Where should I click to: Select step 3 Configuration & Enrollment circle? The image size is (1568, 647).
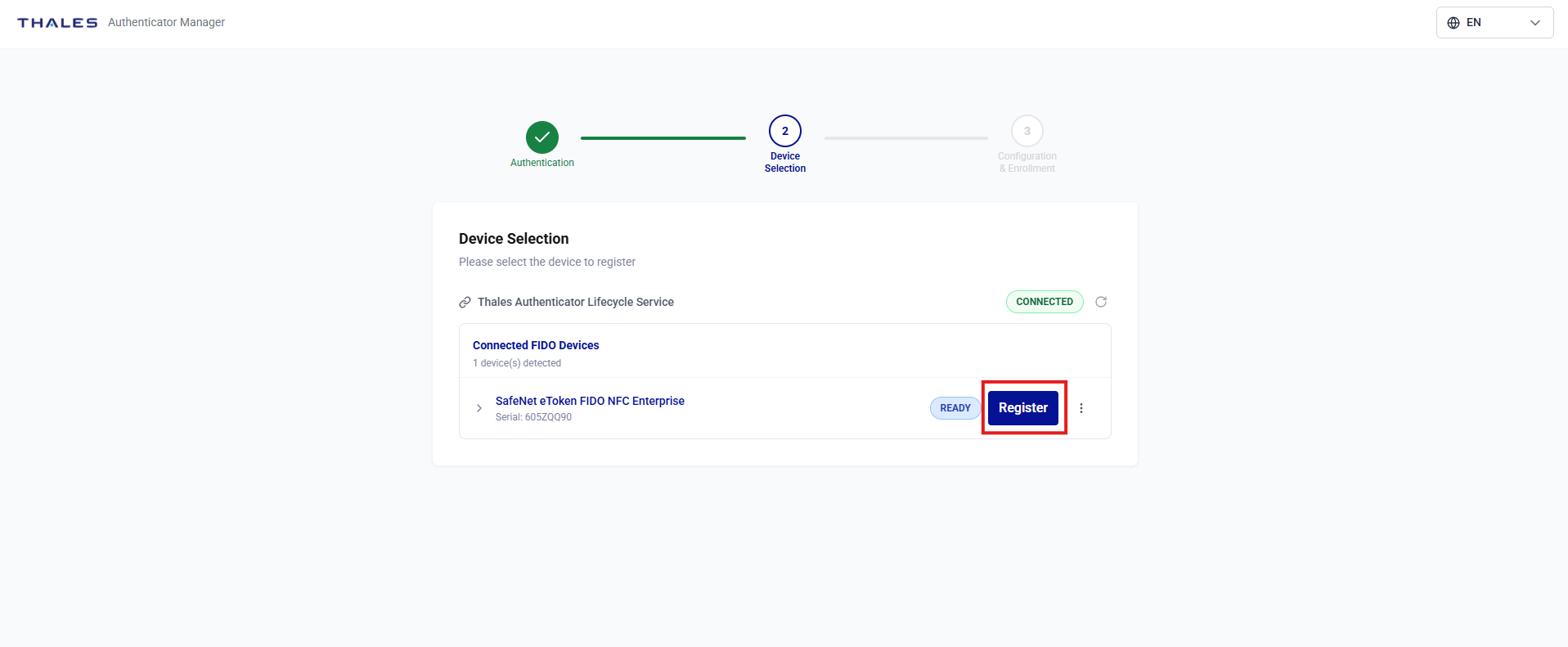tap(1027, 131)
